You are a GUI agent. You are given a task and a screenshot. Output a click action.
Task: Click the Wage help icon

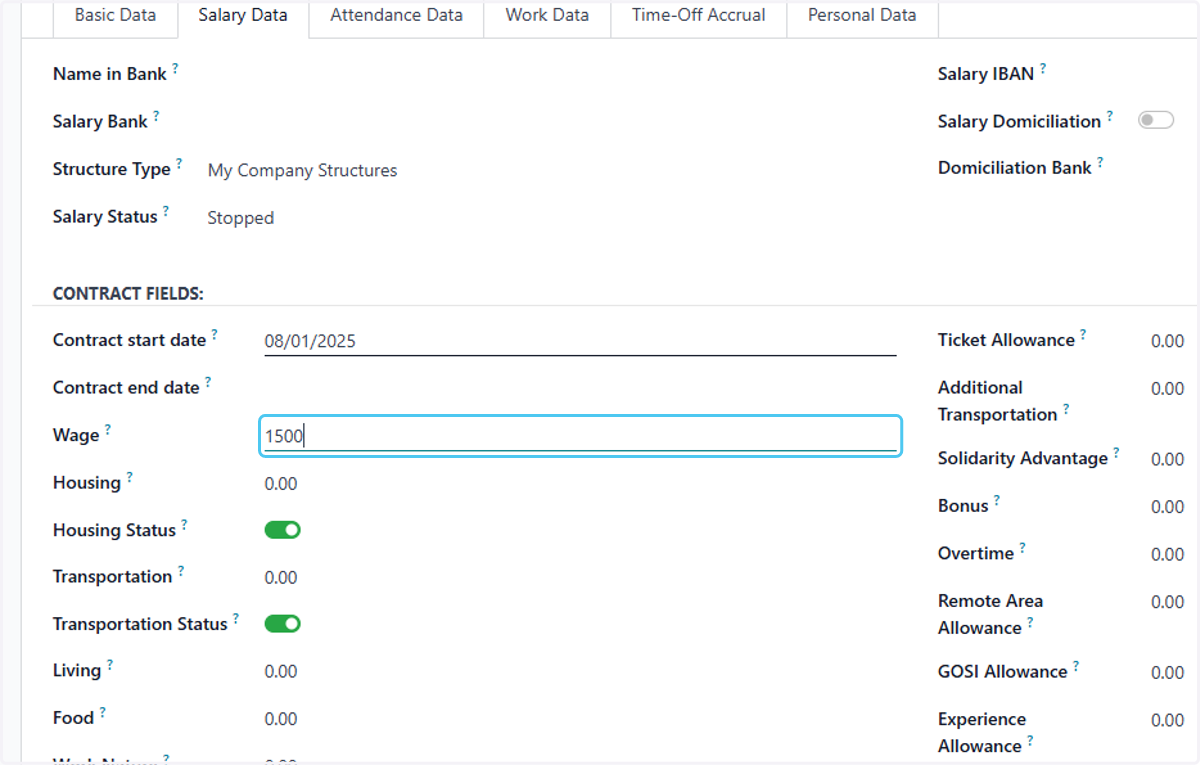point(108,429)
